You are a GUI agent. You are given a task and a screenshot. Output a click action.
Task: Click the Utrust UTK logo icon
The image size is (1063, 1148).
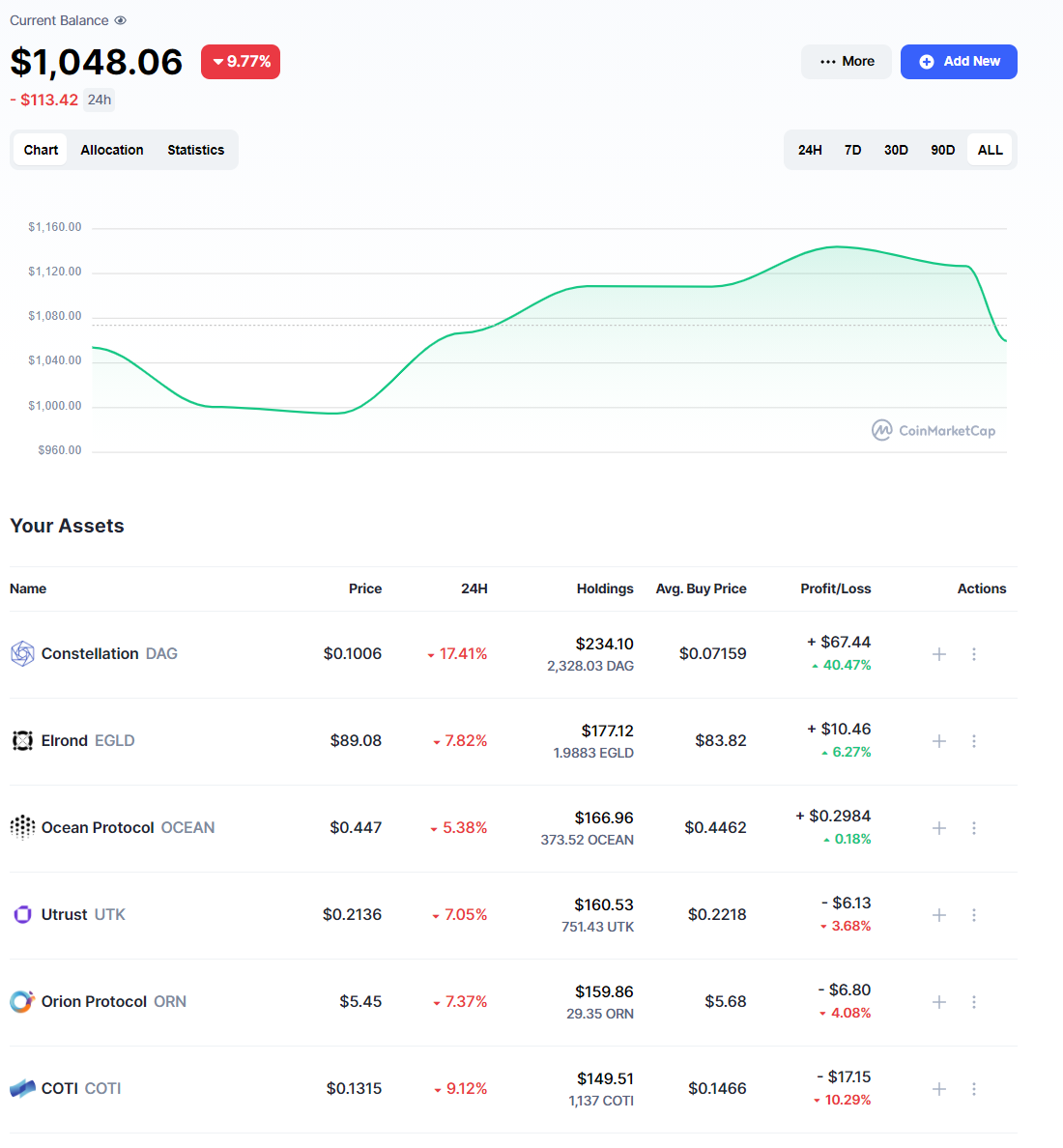tap(22, 914)
